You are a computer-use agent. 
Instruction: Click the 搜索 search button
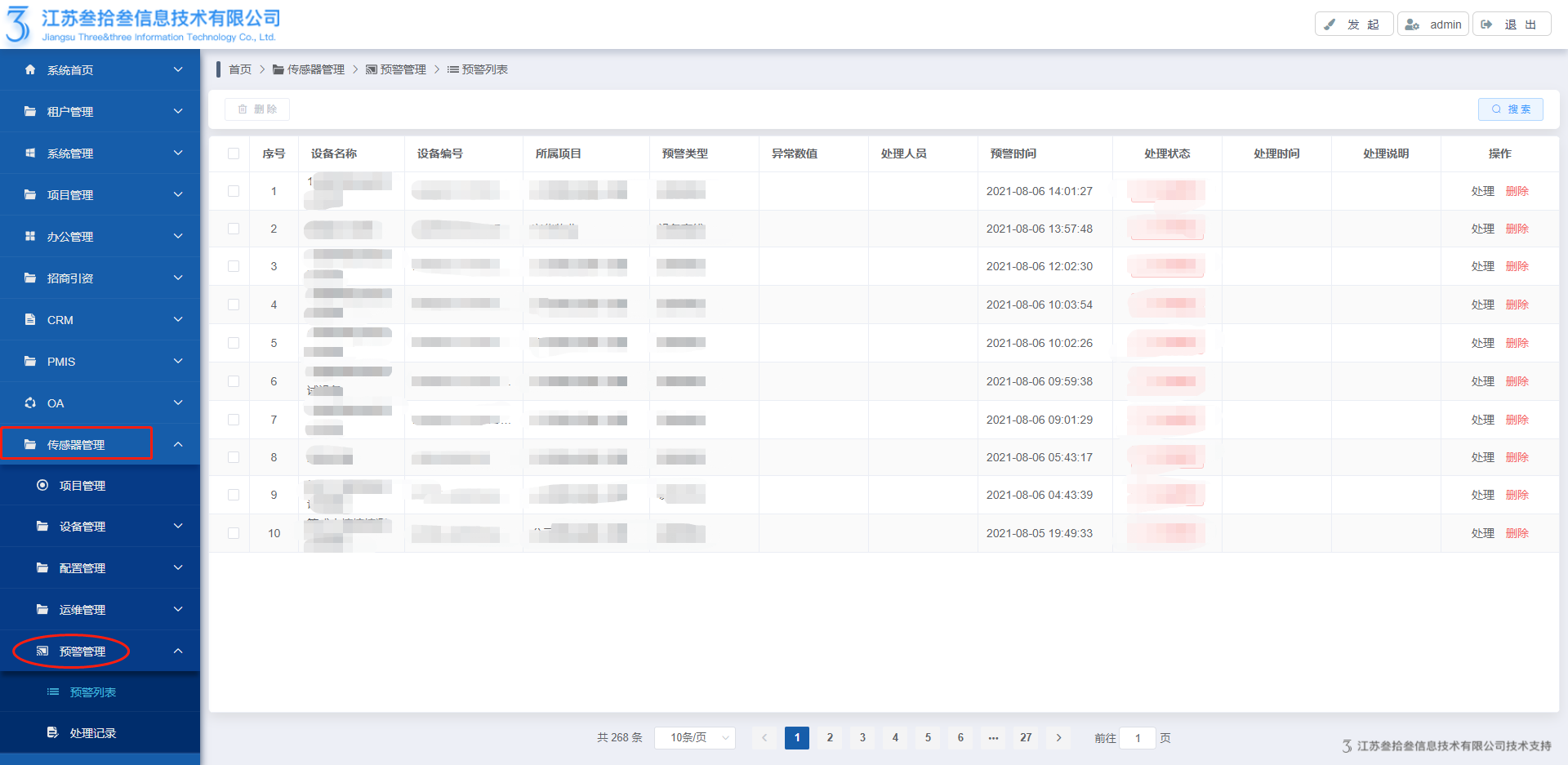pyautogui.click(x=1510, y=109)
